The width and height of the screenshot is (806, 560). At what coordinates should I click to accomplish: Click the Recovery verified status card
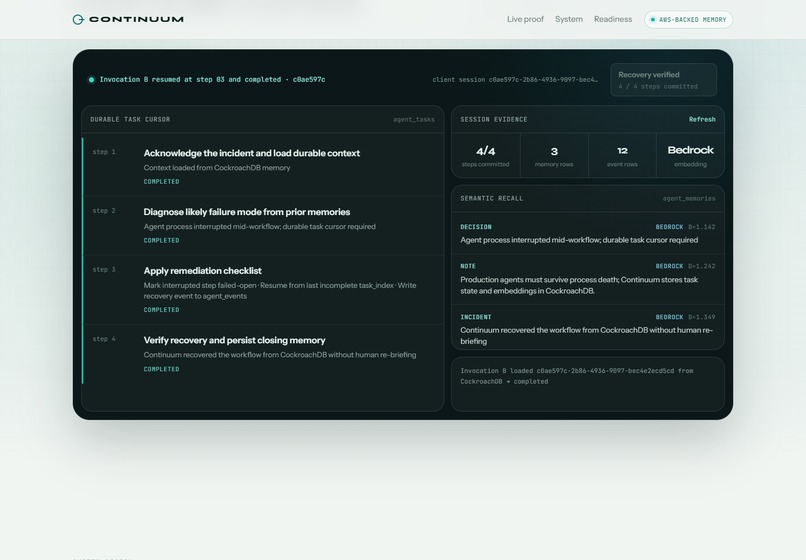tap(664, 80)
